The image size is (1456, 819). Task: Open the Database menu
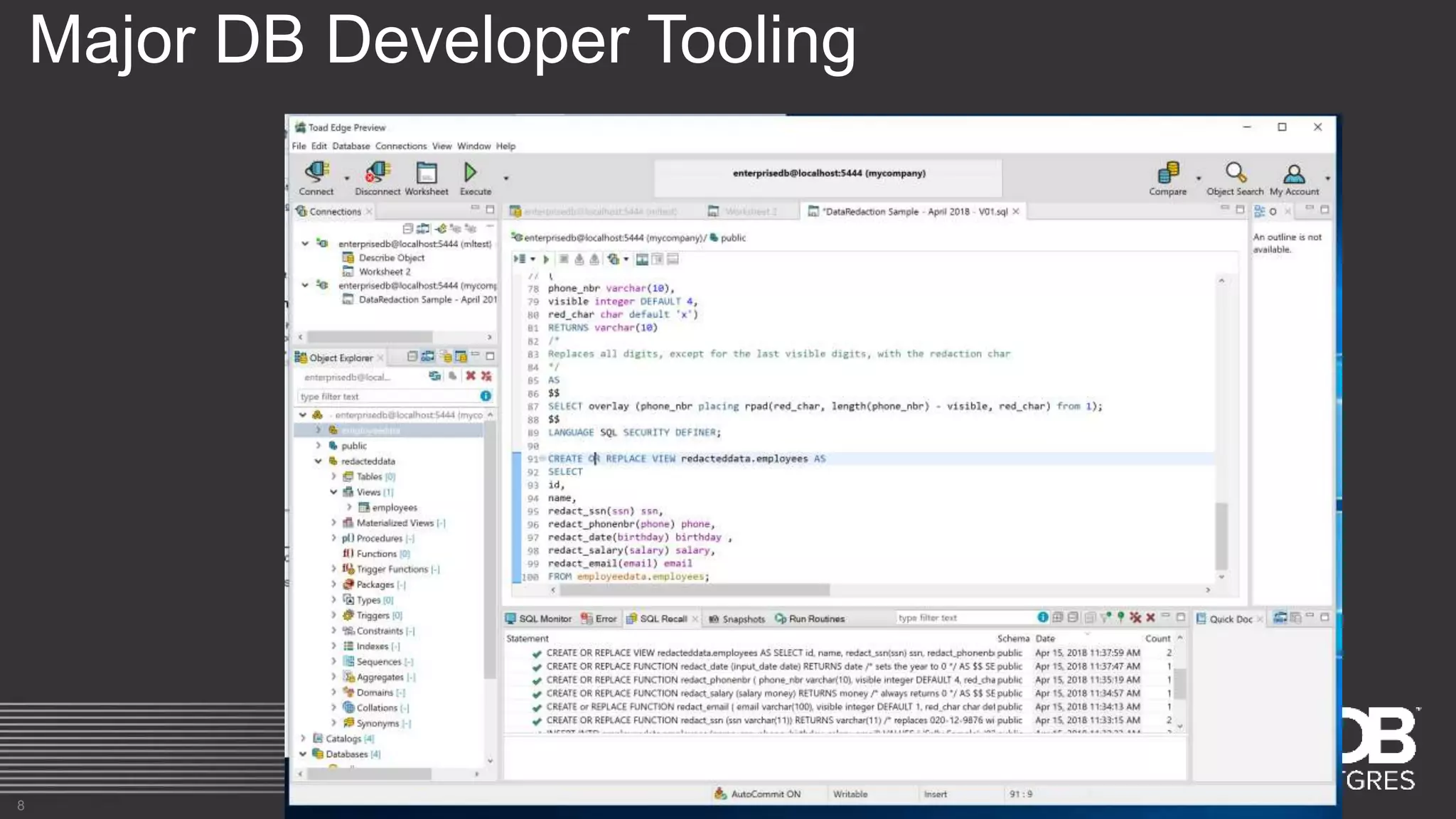tap(350, 146)
